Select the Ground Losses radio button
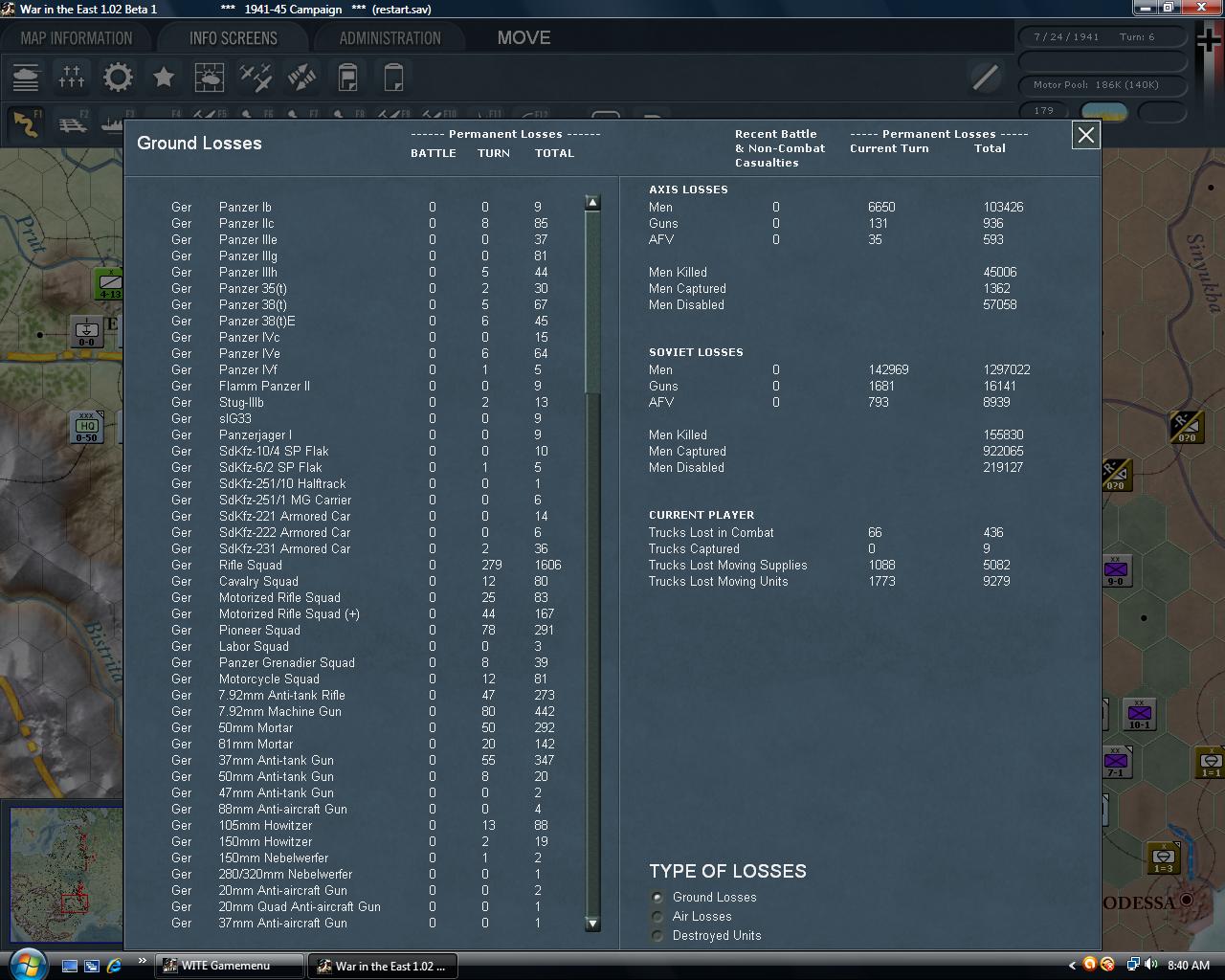 tap(657, 897)
